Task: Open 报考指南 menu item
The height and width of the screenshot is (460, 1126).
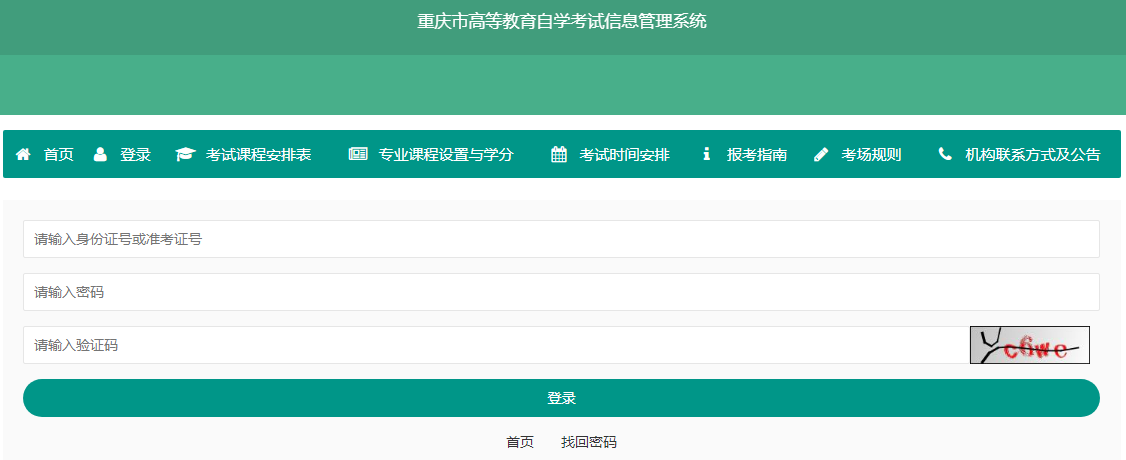Action: (x=757, y=154)
